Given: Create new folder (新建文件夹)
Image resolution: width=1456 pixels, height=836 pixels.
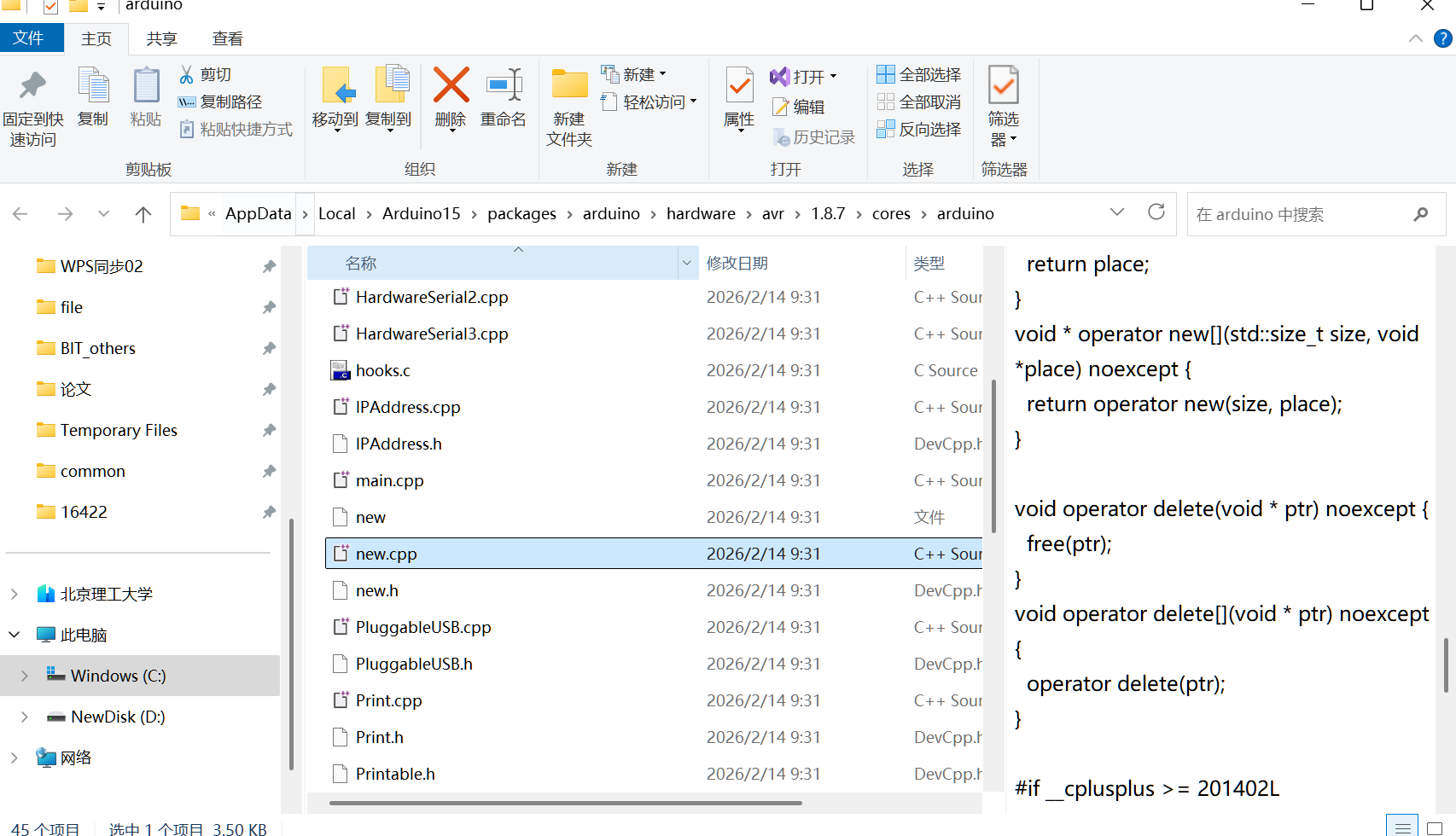Looking at the screenshot, I should tap(569, 107).
